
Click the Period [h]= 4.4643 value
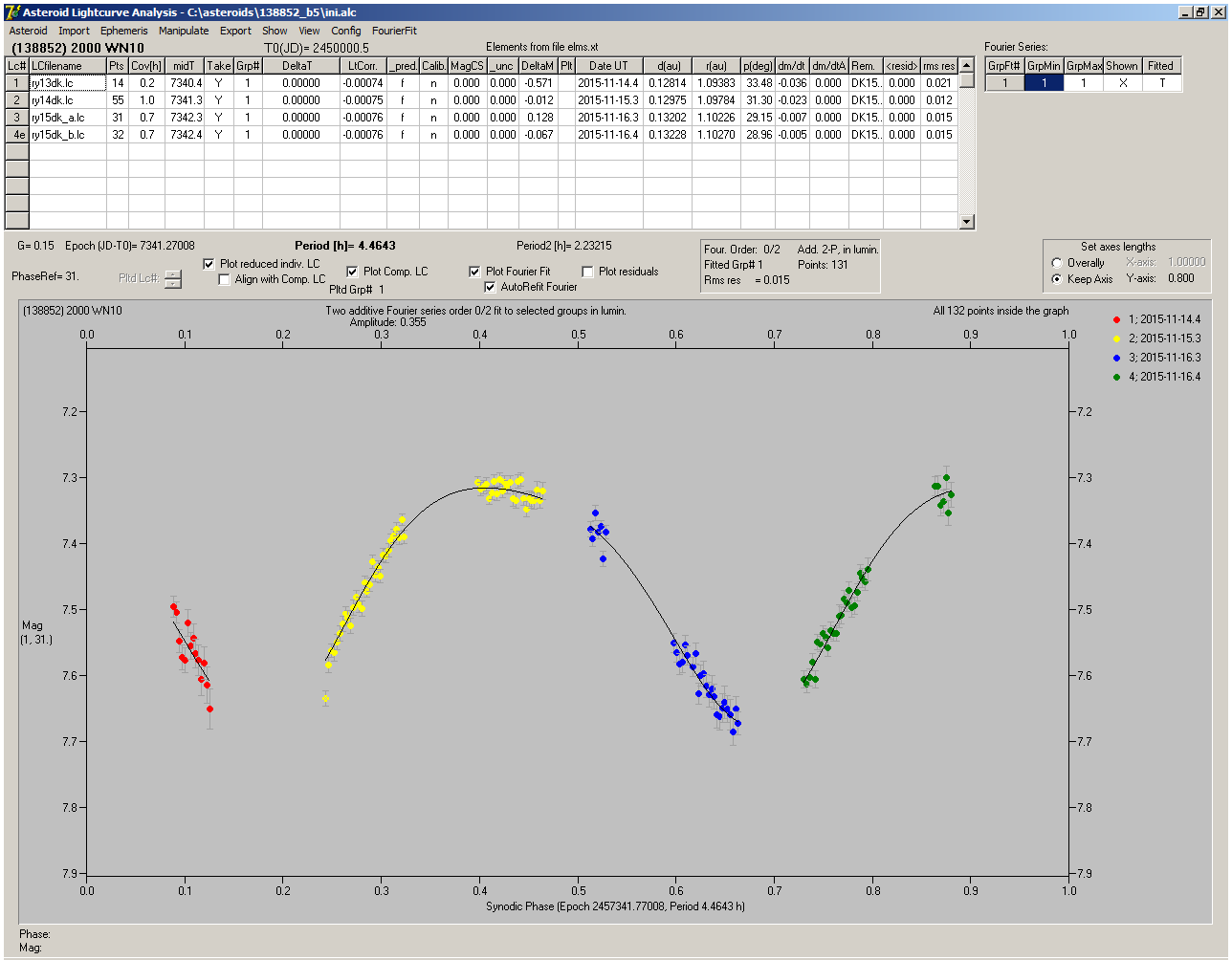(344, 246)
